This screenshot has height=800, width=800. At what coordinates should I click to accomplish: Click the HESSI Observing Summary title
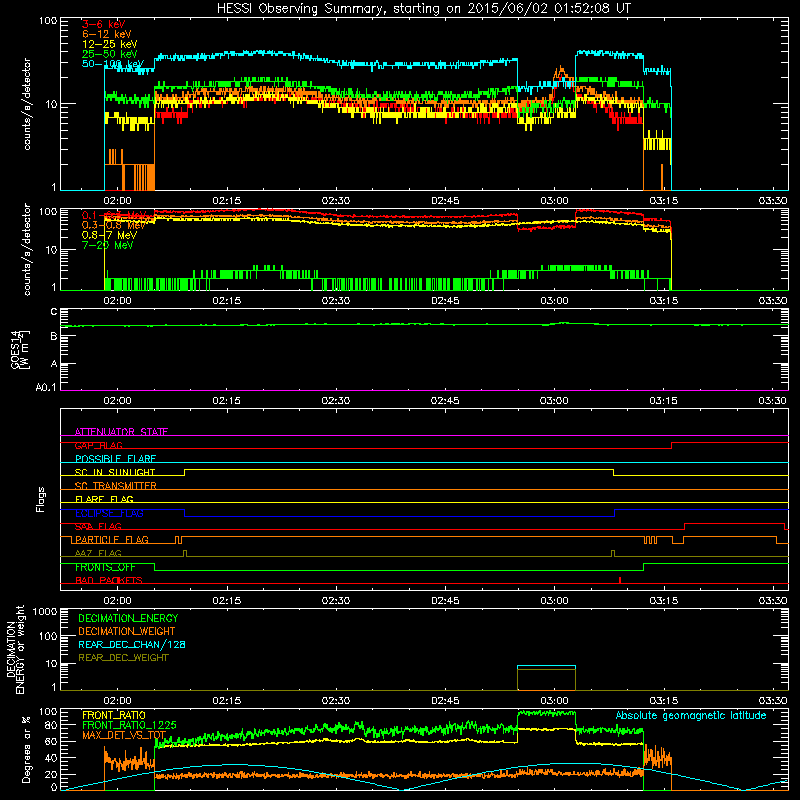tap(423, 9)
